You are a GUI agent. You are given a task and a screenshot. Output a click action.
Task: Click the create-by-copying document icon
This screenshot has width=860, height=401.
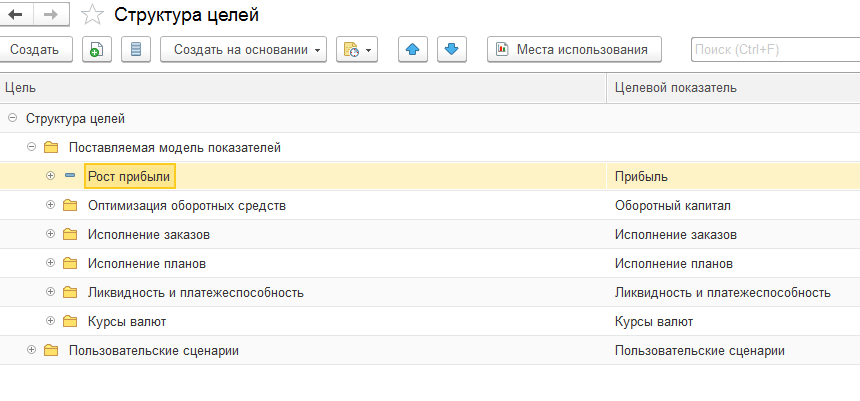[x=95, y=49]
